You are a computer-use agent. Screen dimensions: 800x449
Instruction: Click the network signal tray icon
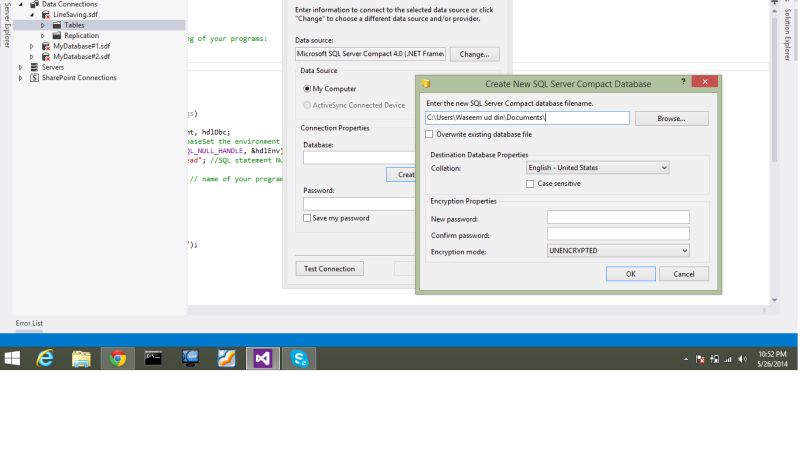pyautogui.click(x=728, y=359)
